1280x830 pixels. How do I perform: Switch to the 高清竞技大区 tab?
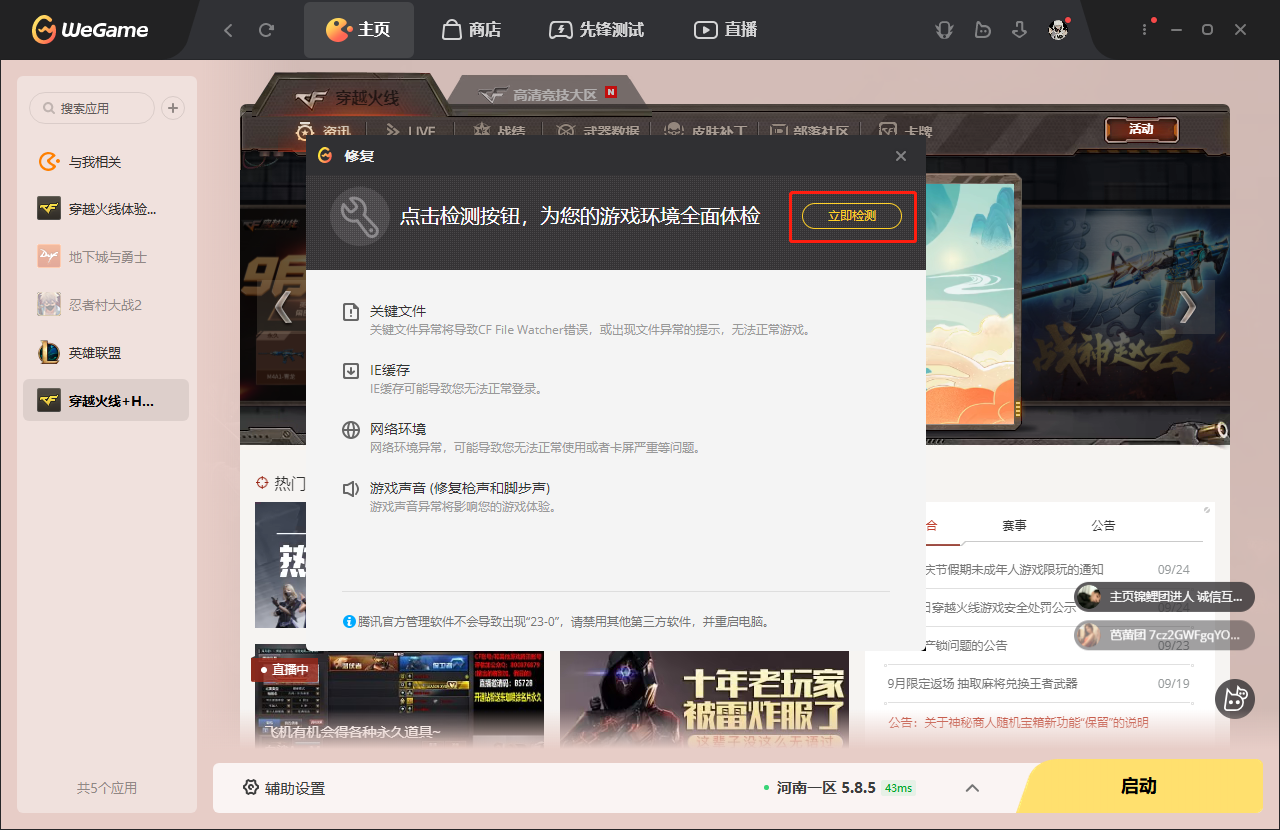coord(548,95)
